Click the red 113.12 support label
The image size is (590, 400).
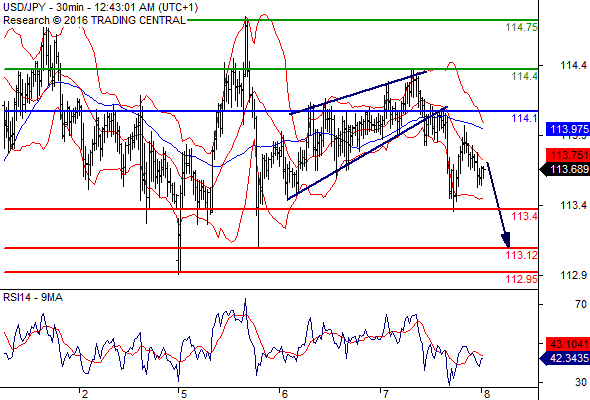point(521,255)
